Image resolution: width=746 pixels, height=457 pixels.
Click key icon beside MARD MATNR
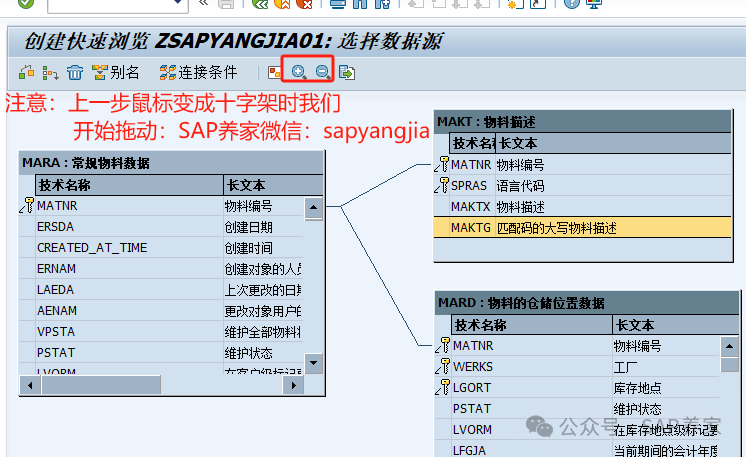[x=442, y=345]
